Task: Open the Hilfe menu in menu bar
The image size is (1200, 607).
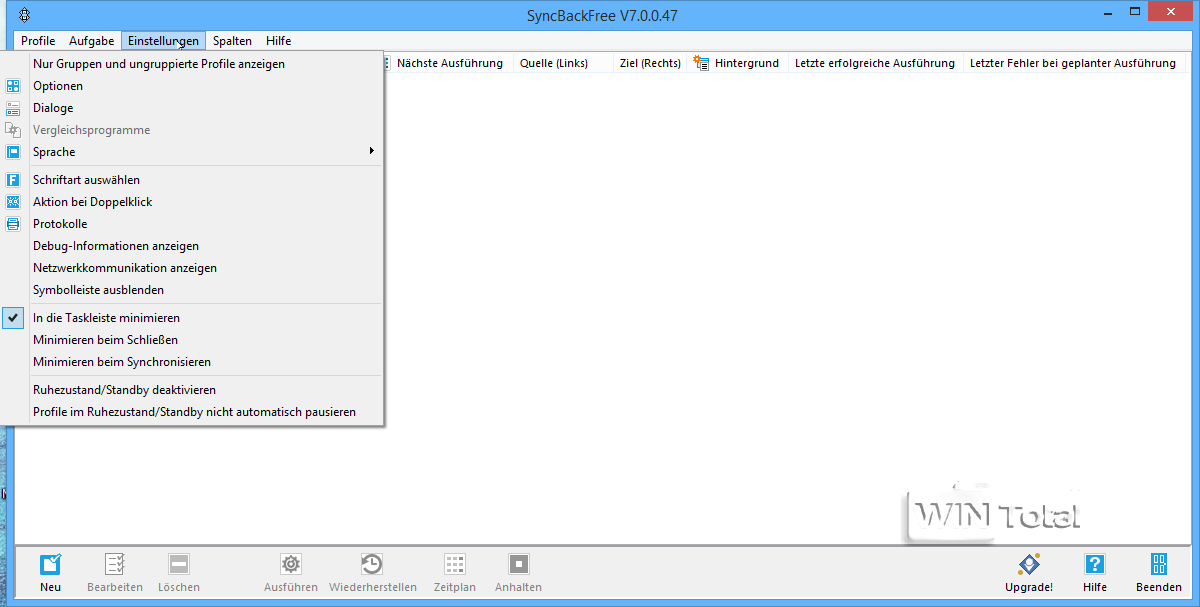Action: click(x=279, y=41)
